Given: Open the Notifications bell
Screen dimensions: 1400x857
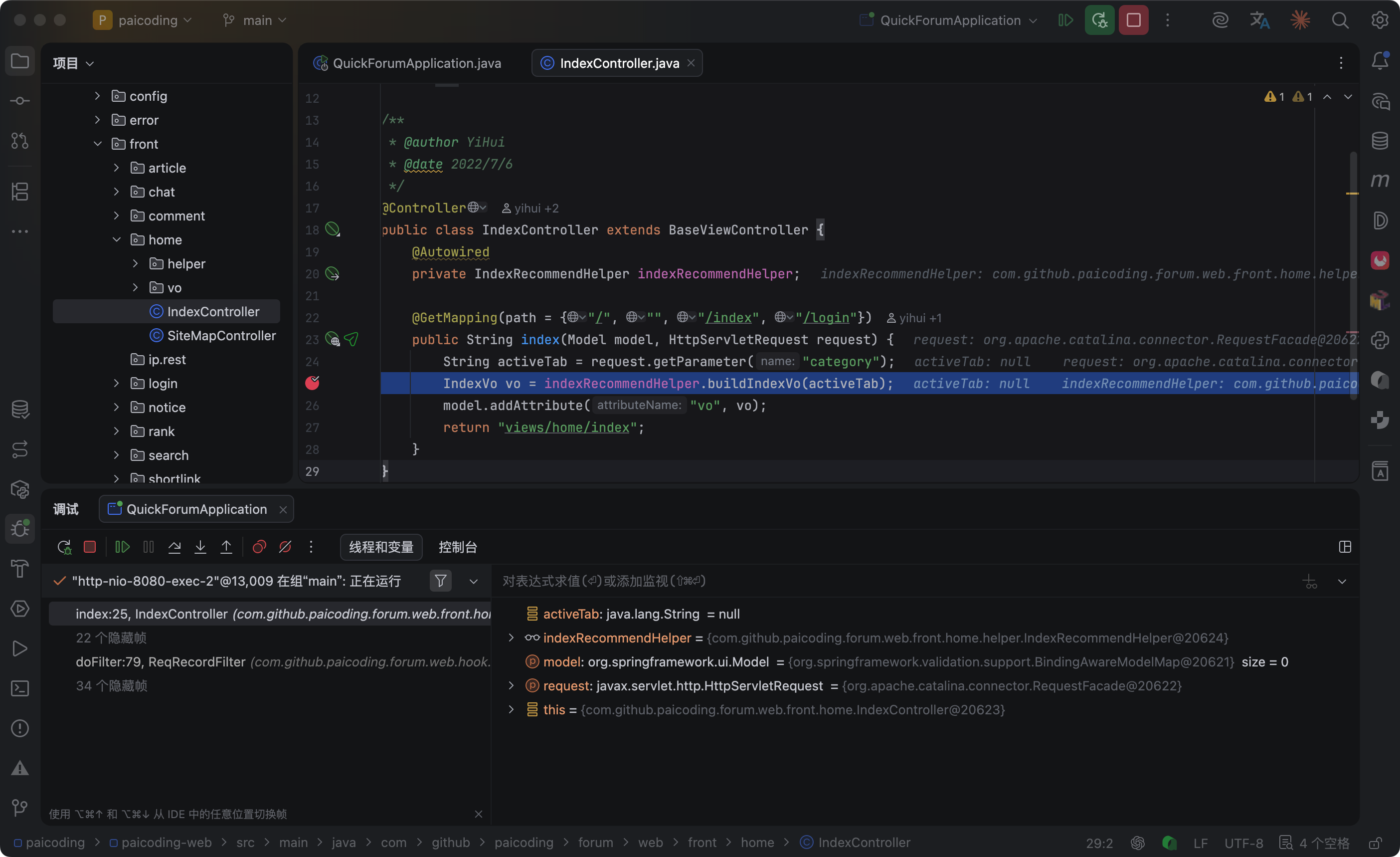Looking at the screenshot, I should tap(1380, 61).
